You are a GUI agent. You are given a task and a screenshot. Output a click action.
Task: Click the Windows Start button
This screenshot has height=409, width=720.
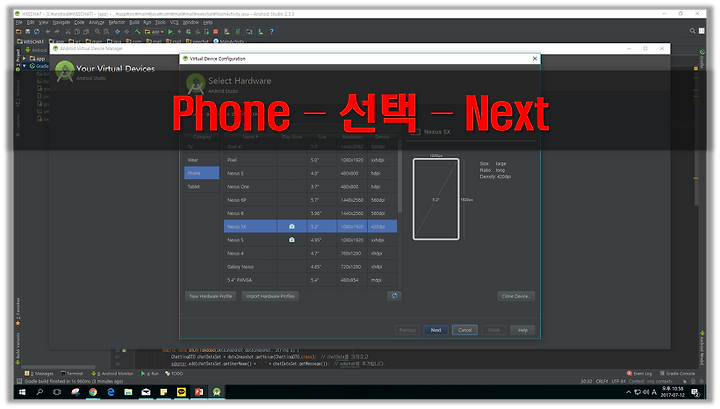22,392
